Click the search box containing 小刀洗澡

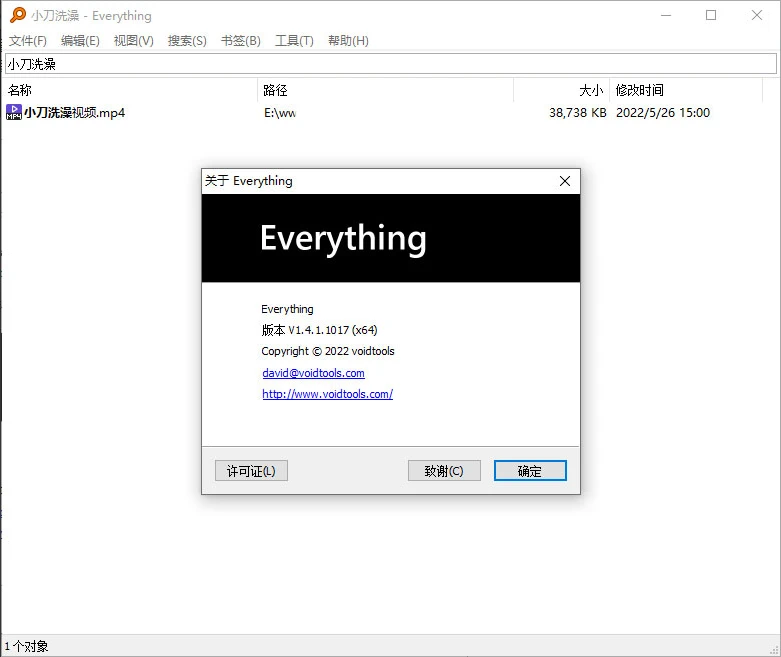(x=390, y=64)
